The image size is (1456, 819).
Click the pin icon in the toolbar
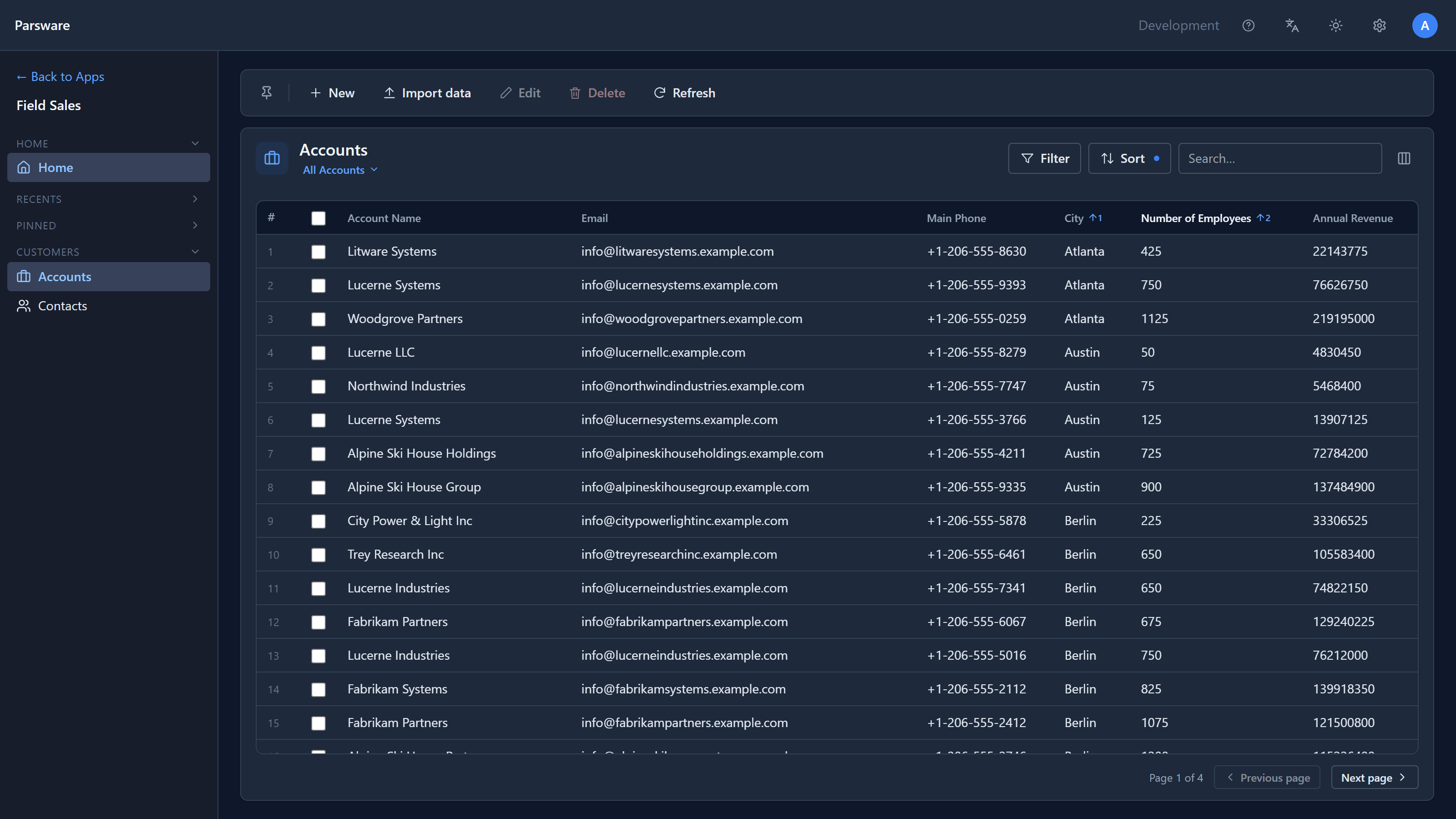coord(266,93)
